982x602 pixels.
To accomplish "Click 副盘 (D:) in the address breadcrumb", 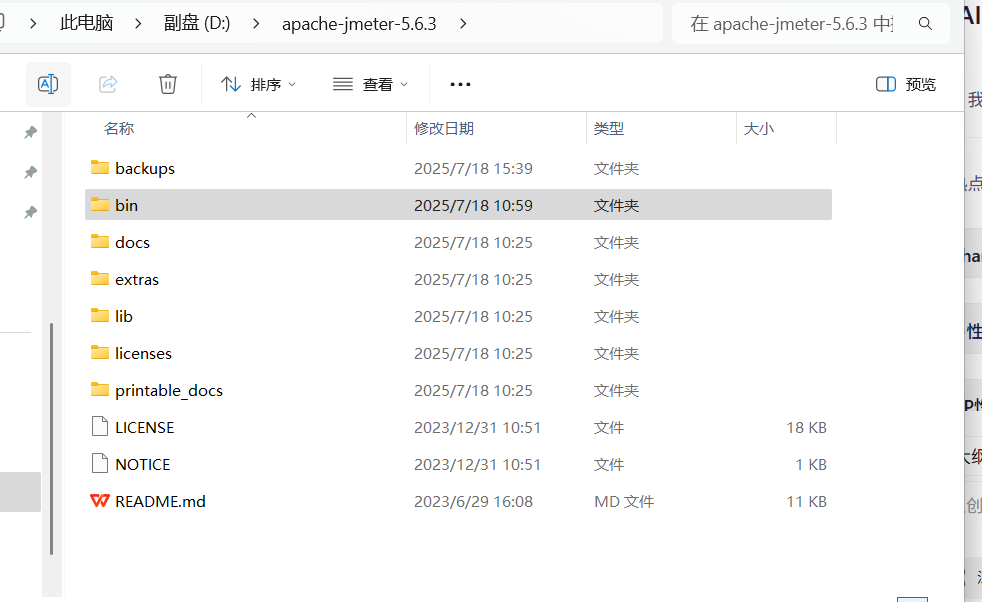I will point(197,24).
